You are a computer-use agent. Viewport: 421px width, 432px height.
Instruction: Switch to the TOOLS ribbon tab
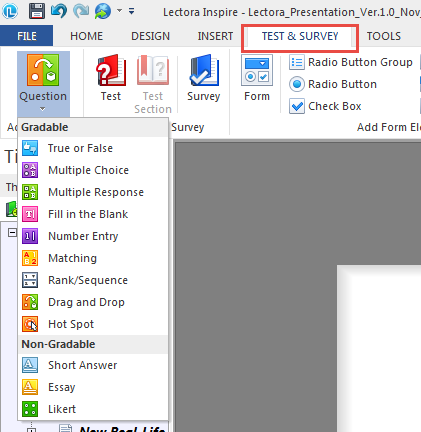click(384, 36)
